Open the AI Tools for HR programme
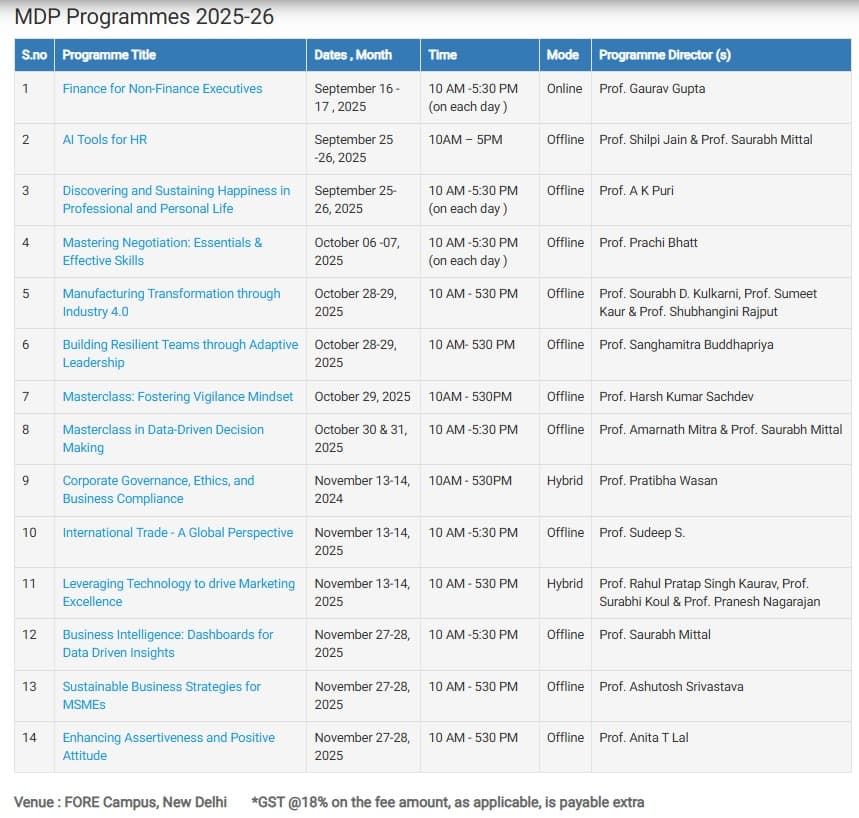The width and height of the screenshot is (859, 818). pos(105,140)
